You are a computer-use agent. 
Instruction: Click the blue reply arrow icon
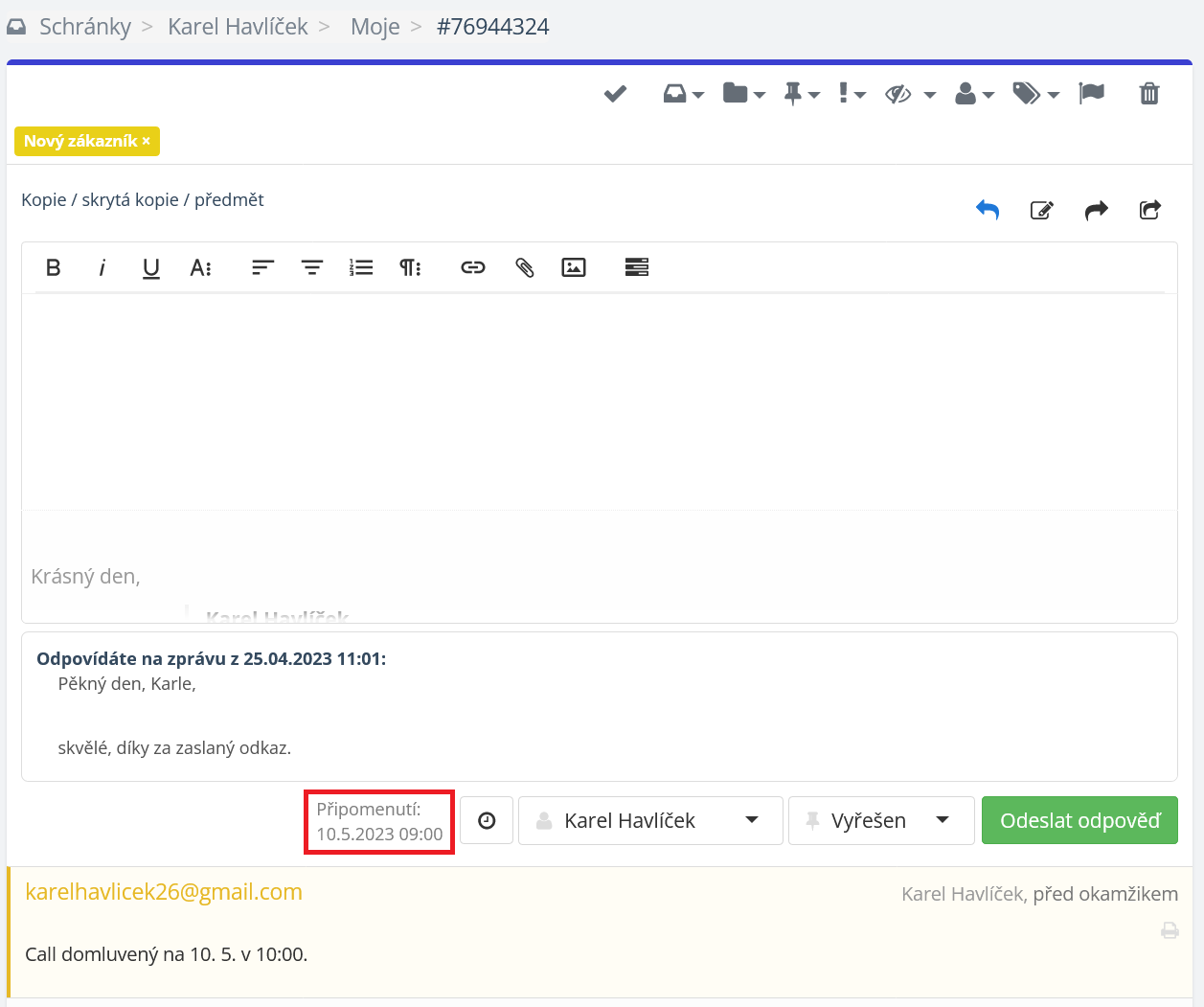click(x=988, y=210)
